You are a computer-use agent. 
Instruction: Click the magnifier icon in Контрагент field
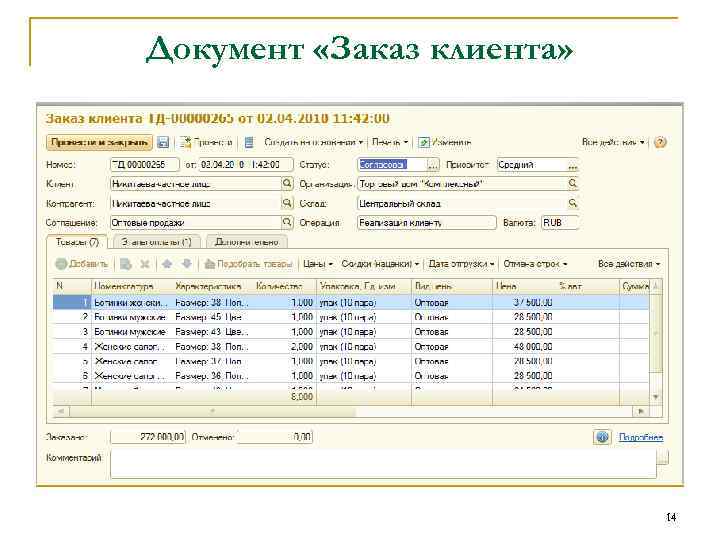(287, 203)
